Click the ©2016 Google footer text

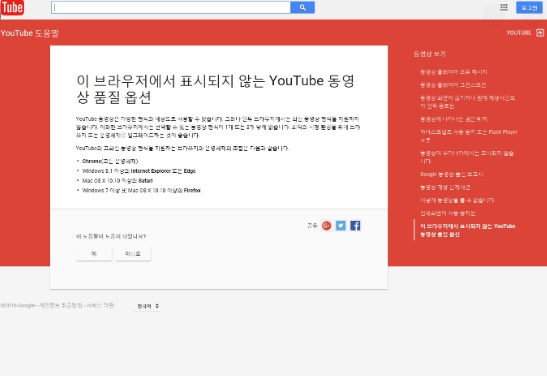tap(18, 305)
